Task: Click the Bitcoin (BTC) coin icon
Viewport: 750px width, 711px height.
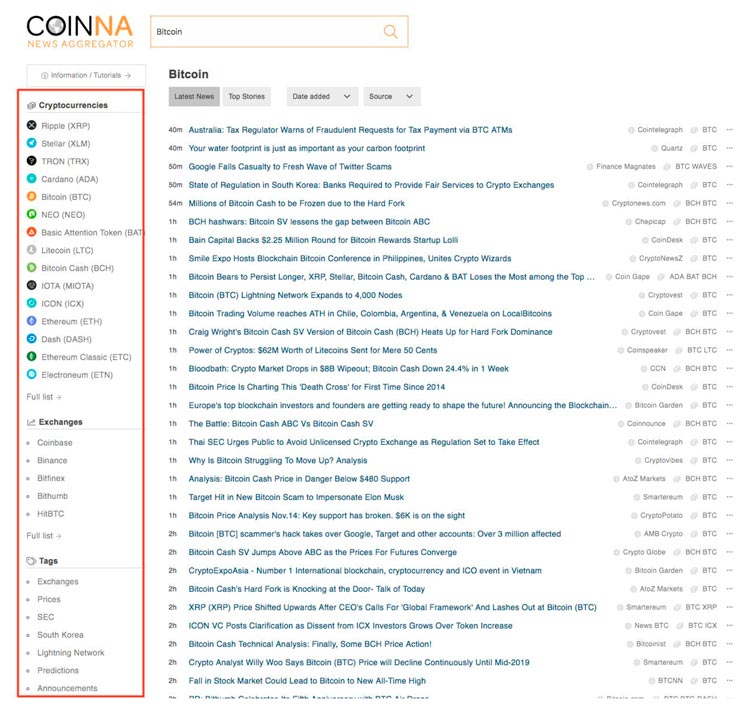Action: (x=32, y=196)
